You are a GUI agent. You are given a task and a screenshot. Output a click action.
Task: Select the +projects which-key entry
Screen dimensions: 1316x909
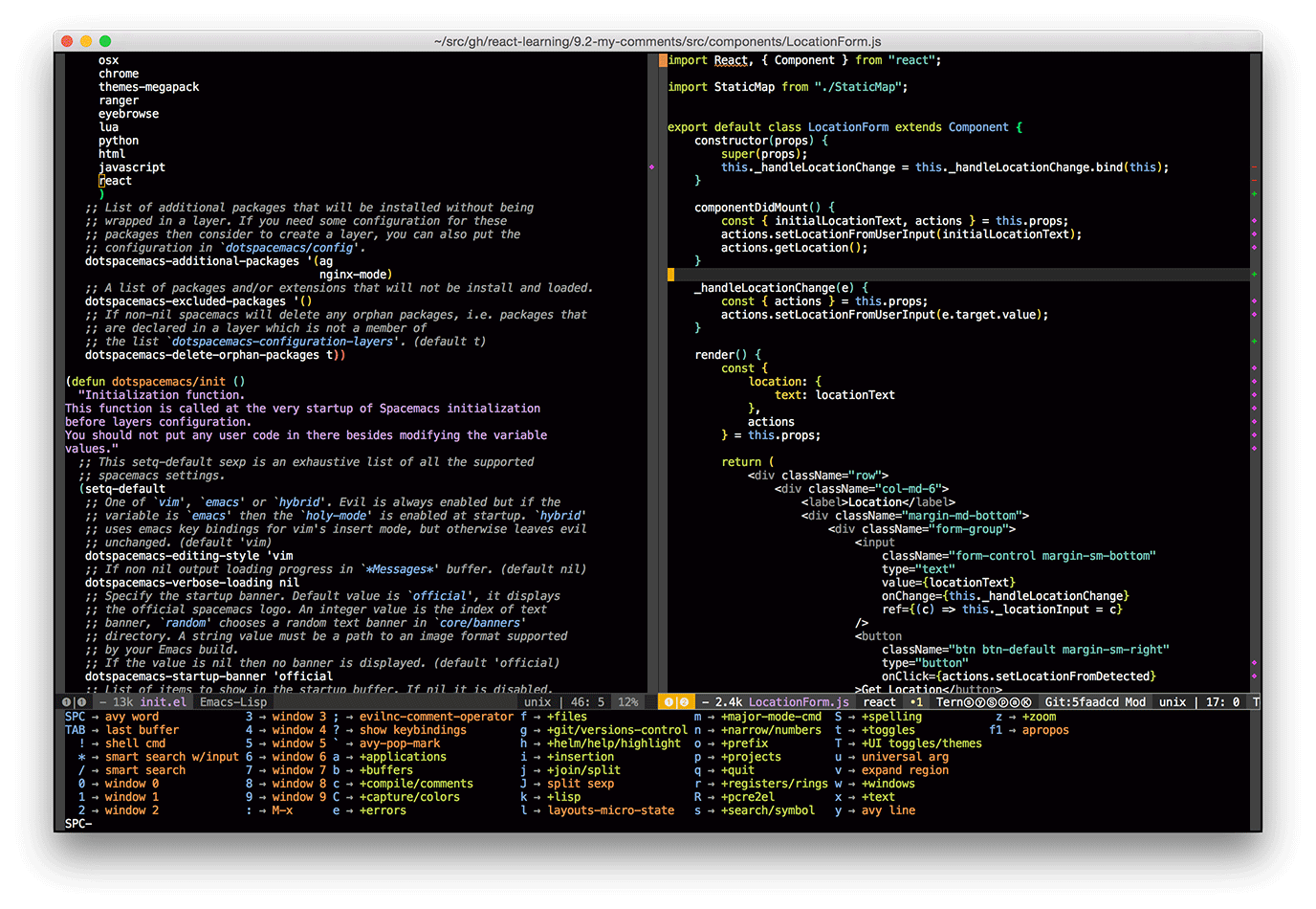pos(751,757)
